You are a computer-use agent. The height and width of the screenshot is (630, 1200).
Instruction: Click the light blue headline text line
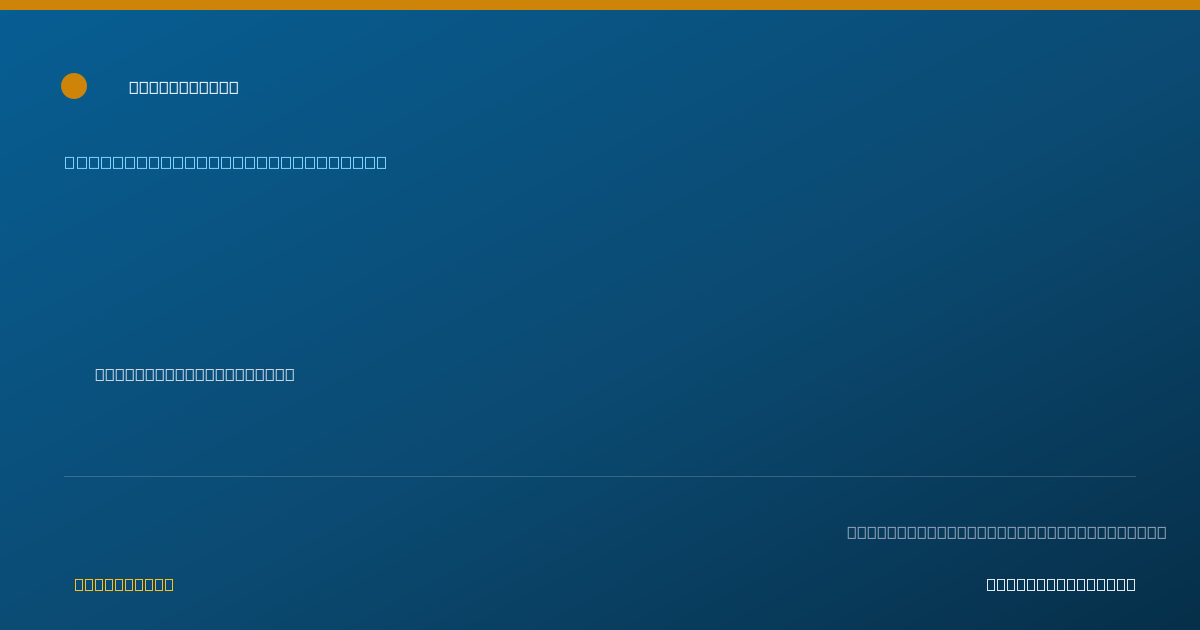[226, 162]
